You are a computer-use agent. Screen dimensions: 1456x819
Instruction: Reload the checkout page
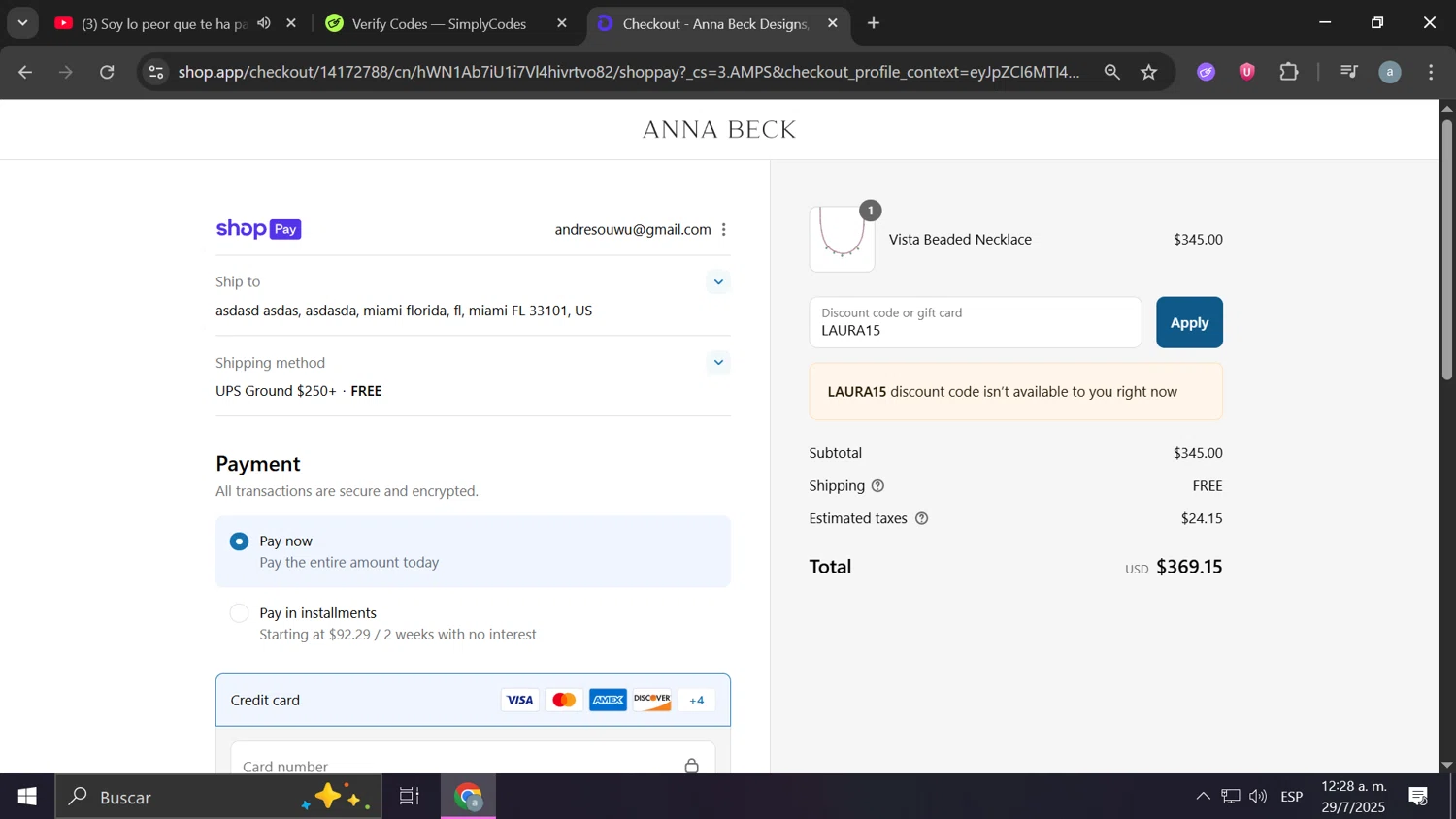coord(108,72)
